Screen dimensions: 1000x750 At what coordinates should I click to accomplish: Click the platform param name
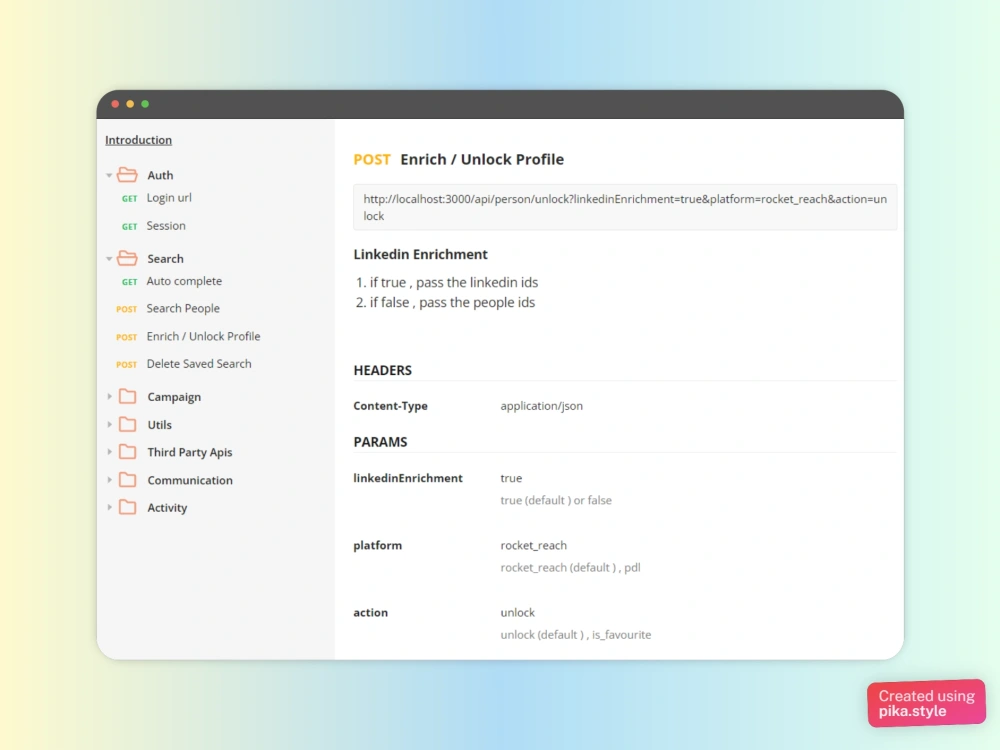[x=378, y=546]
